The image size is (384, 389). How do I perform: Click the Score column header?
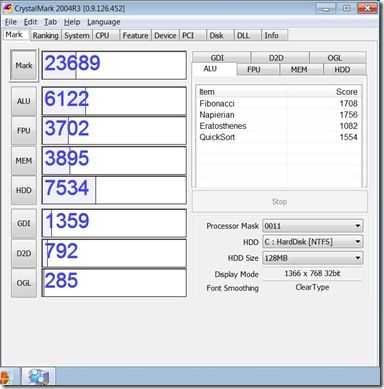(324, 92)
